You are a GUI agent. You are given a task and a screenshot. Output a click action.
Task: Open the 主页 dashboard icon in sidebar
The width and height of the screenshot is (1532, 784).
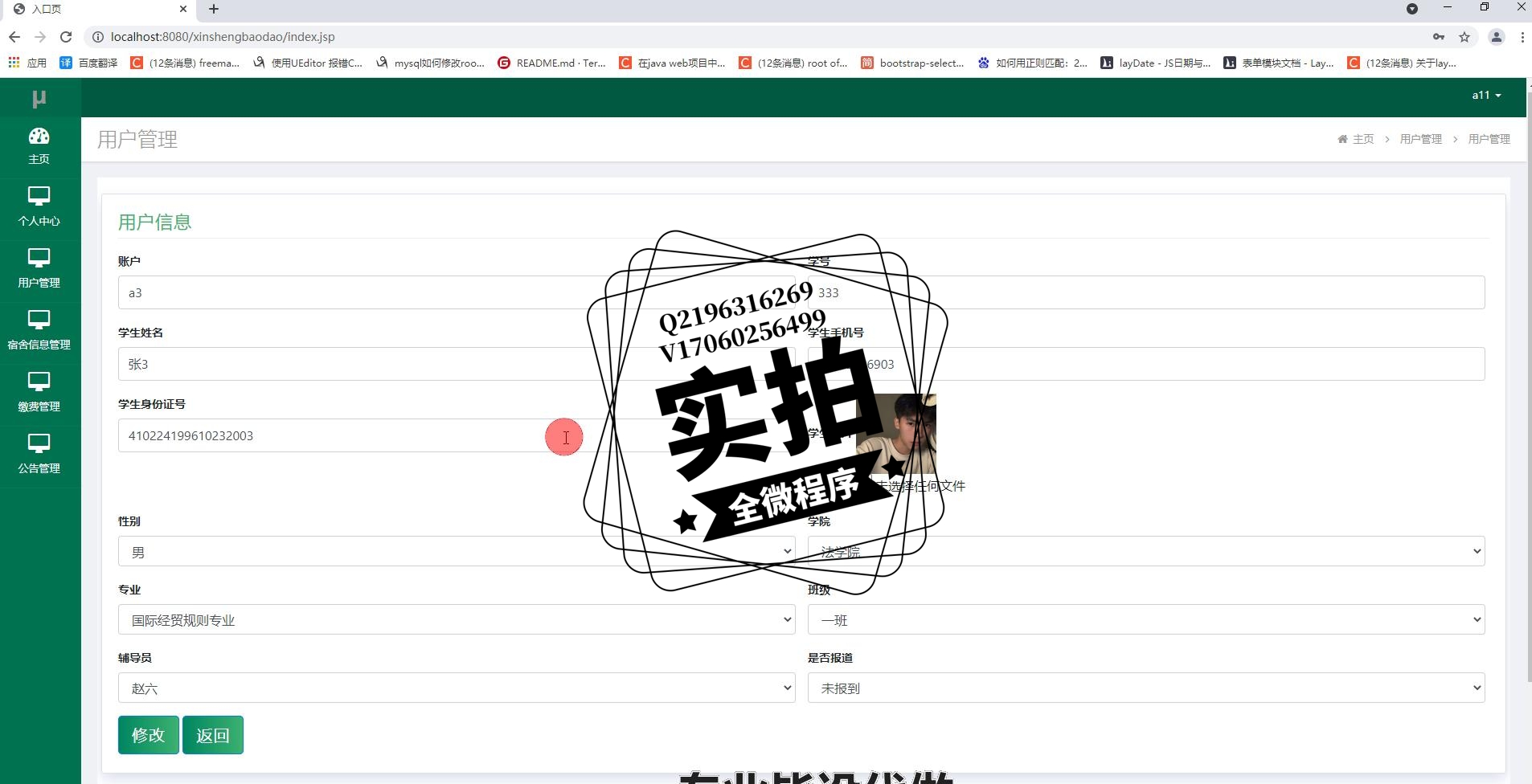coord(39,147)
